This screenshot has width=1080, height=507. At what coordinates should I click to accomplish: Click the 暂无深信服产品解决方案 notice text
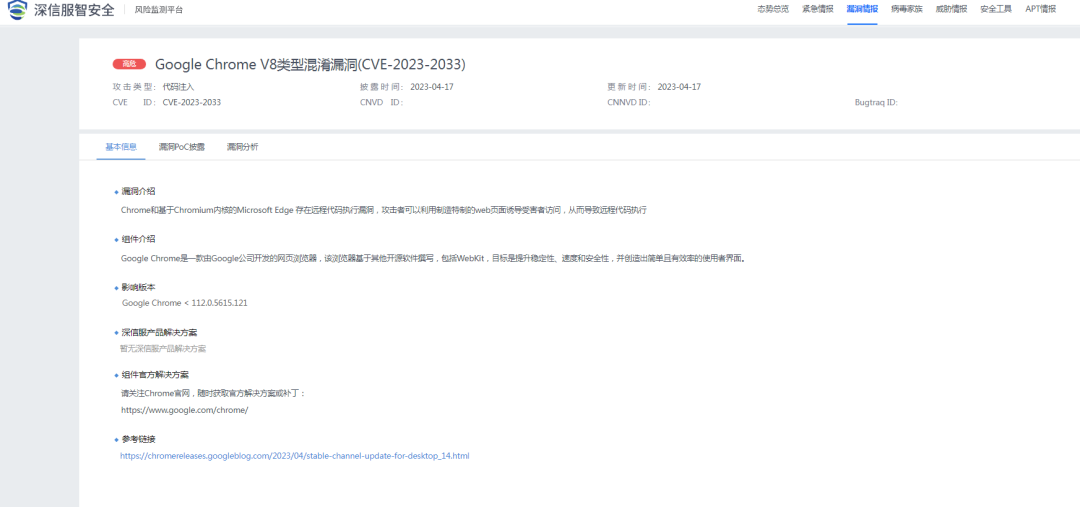[163, 349]
